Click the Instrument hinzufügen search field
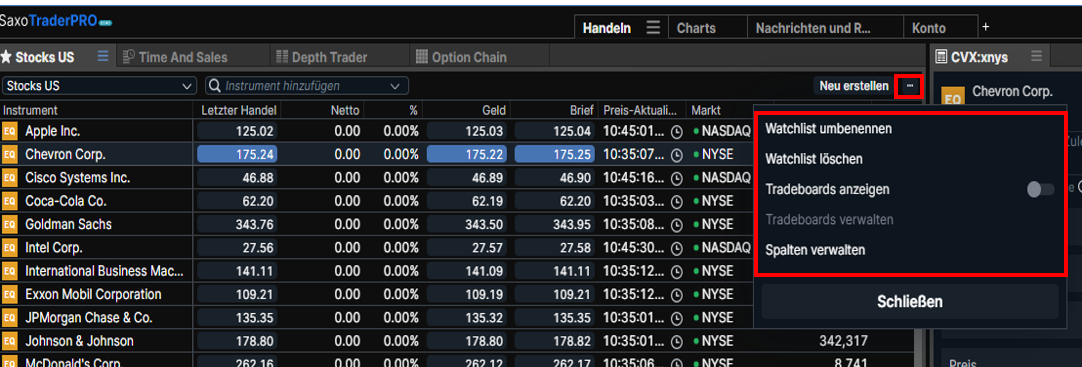This screenshot has width=1082, height=367. point(306,86)
